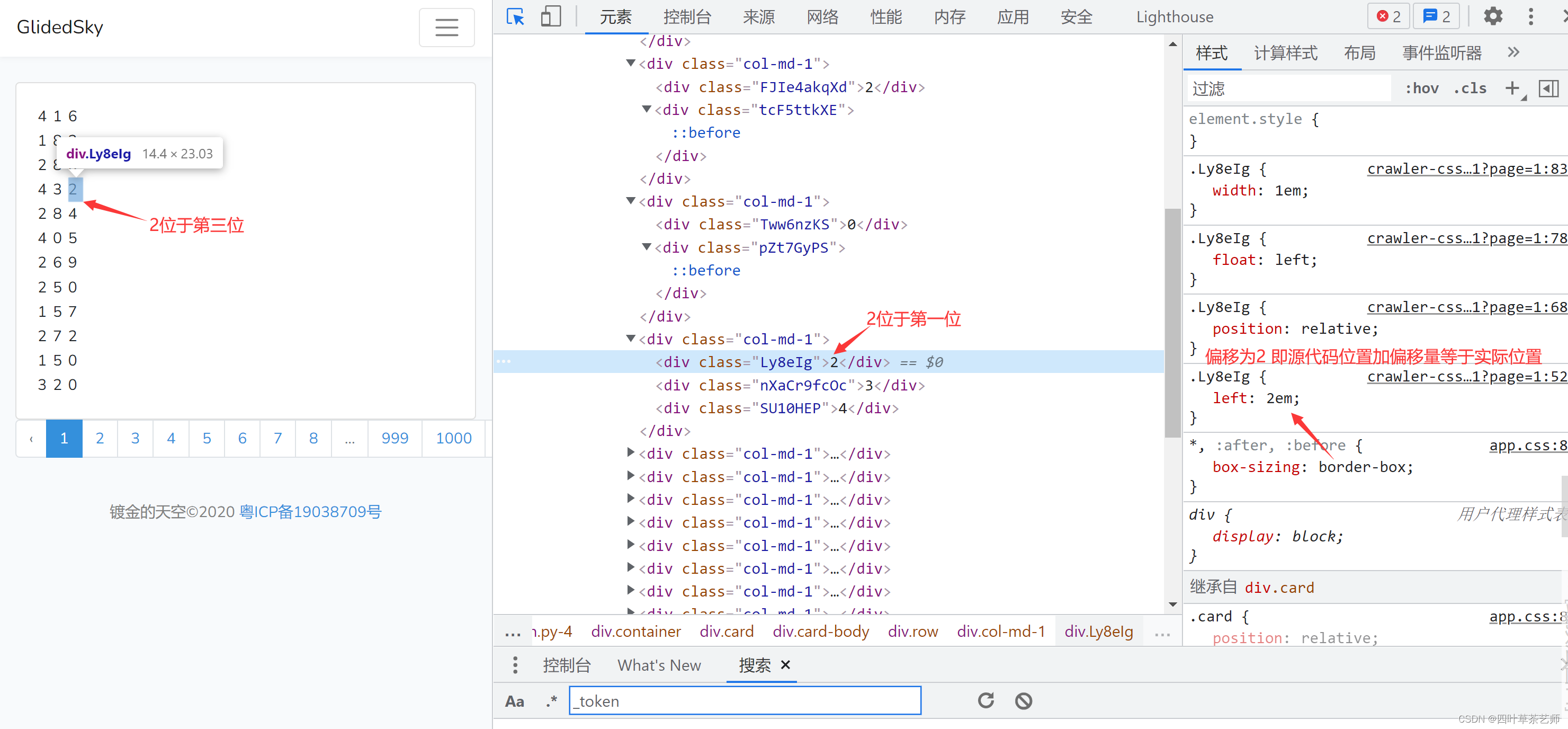The height and width of the screenshot is (729, 1568).
Task: Click the 过滤 styles filter field
Action: [x=1288, y=88]
